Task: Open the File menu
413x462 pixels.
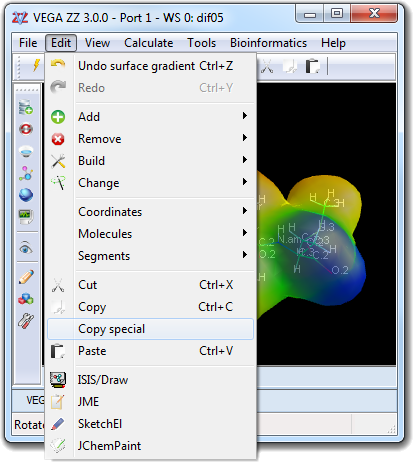Action: coord(28,43)
